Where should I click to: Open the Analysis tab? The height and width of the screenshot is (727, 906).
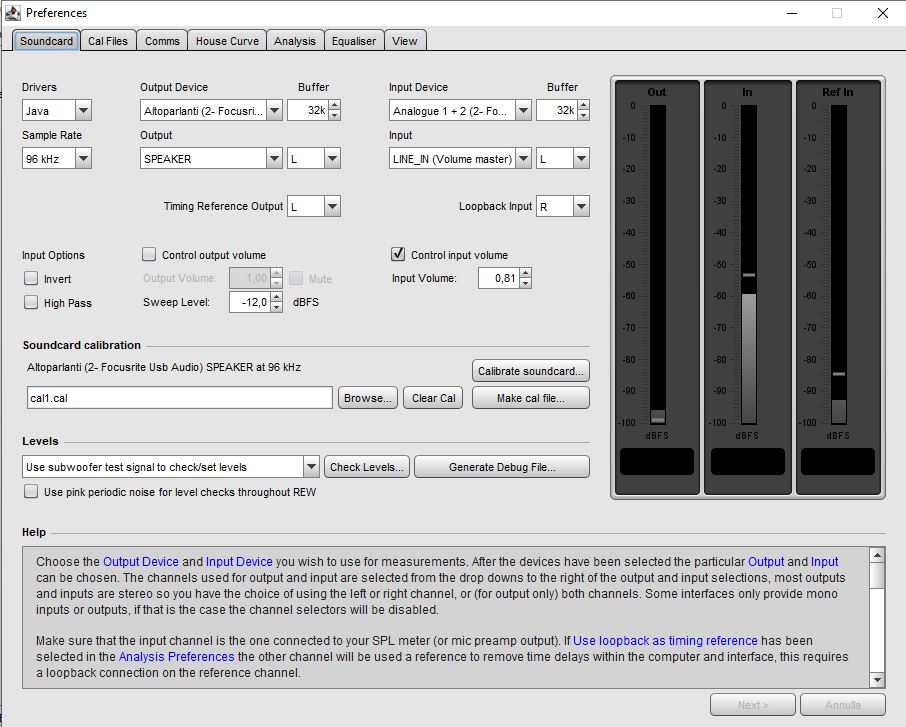tap(295, 41)
